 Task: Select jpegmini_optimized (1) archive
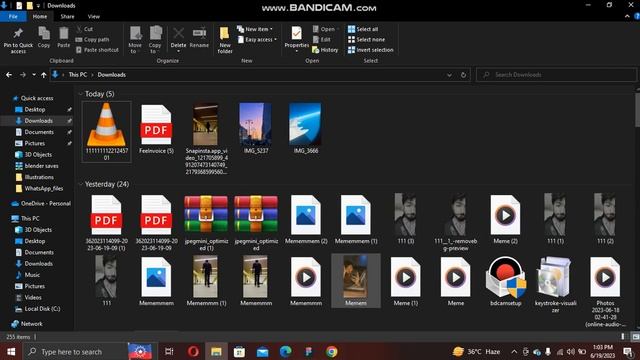coord(206,223)
